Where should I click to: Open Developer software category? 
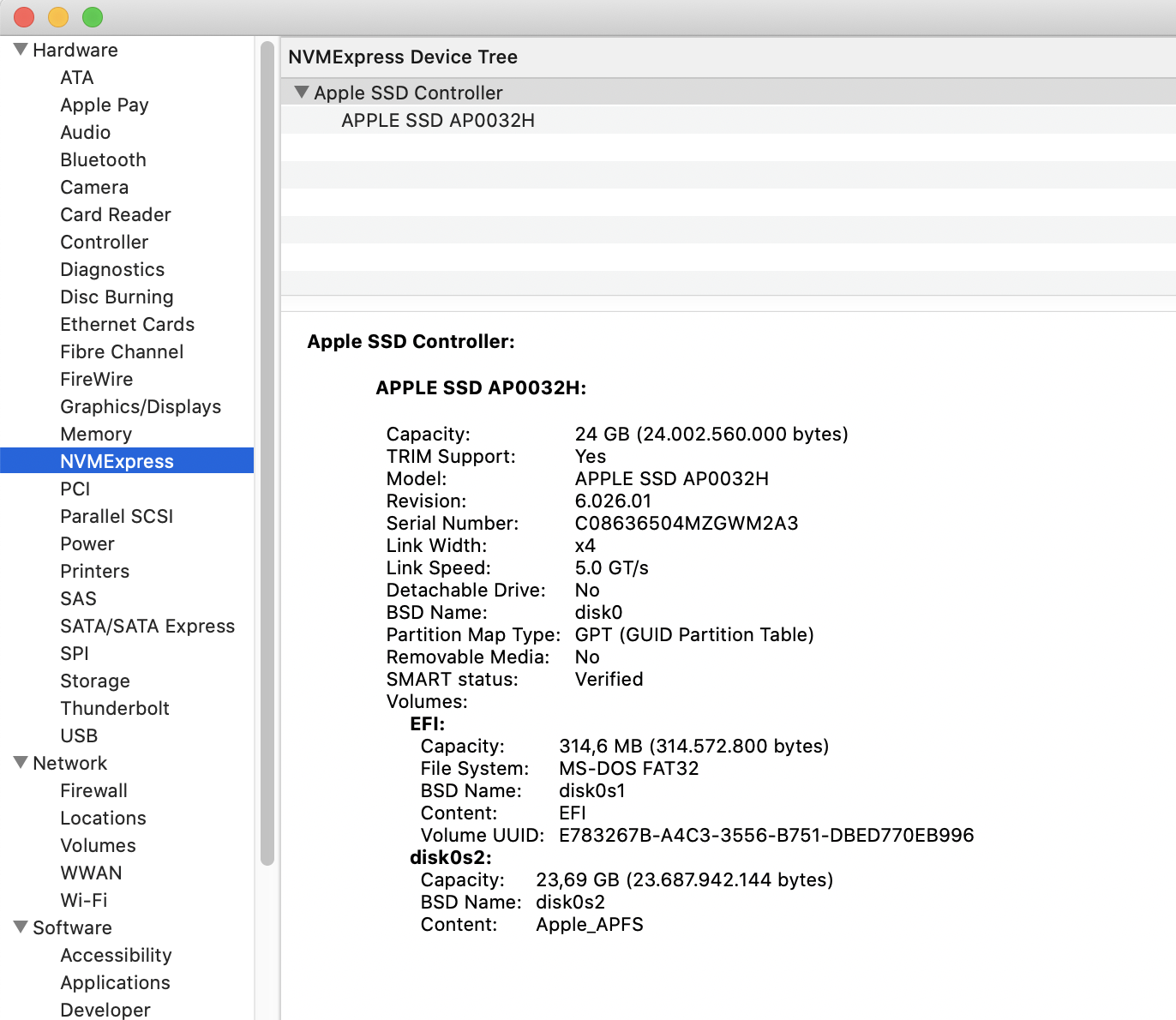tap(105, 1010)
